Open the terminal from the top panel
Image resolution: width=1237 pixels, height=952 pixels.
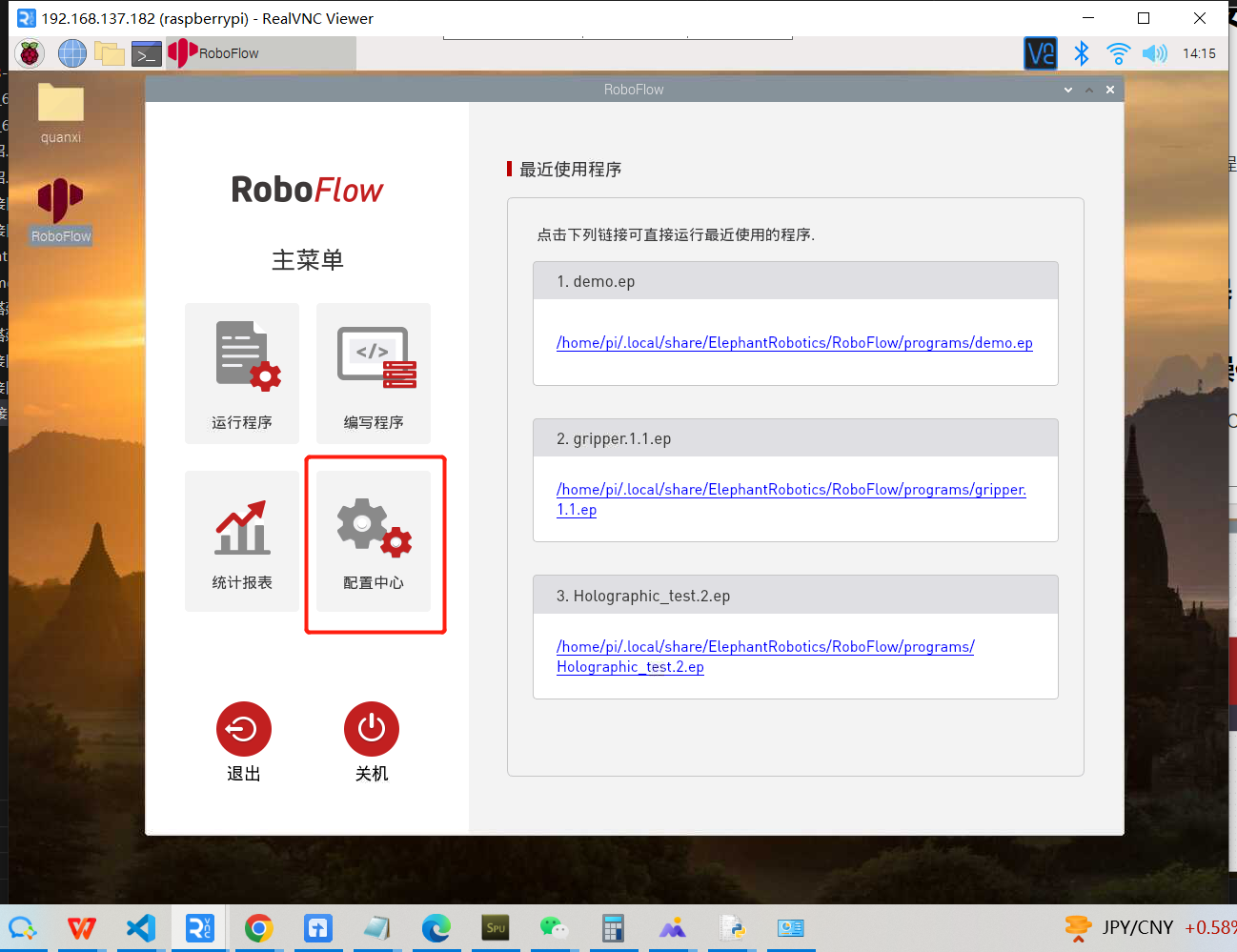(x=146, y=53)
